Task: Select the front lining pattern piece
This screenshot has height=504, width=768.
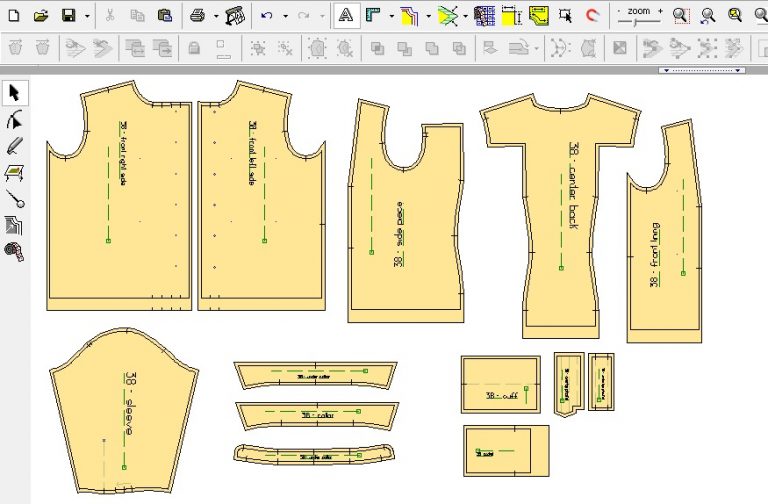Action: click(664, 235)
